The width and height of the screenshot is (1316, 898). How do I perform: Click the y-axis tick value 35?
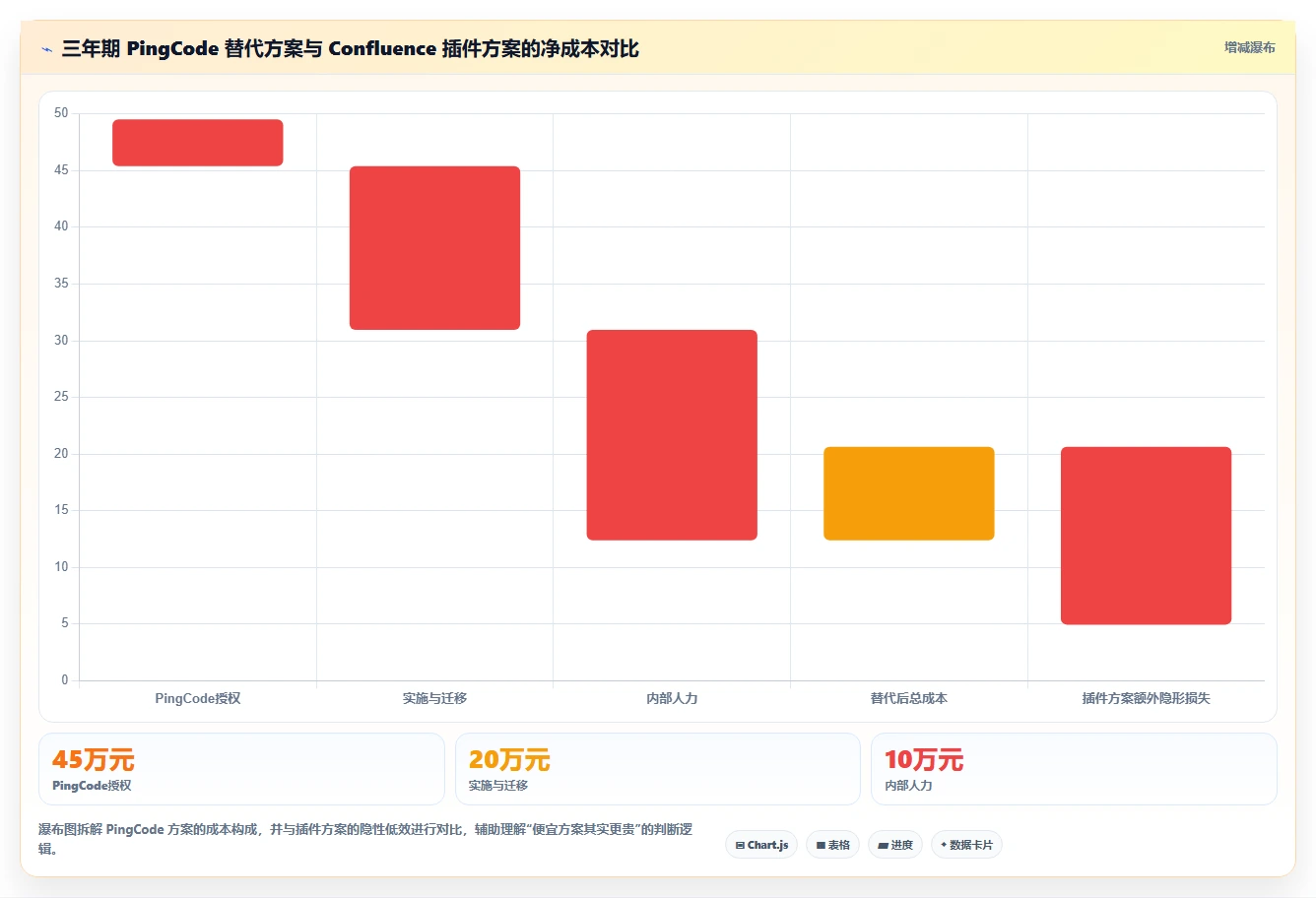pyautogui.click(x=61, y=284)
